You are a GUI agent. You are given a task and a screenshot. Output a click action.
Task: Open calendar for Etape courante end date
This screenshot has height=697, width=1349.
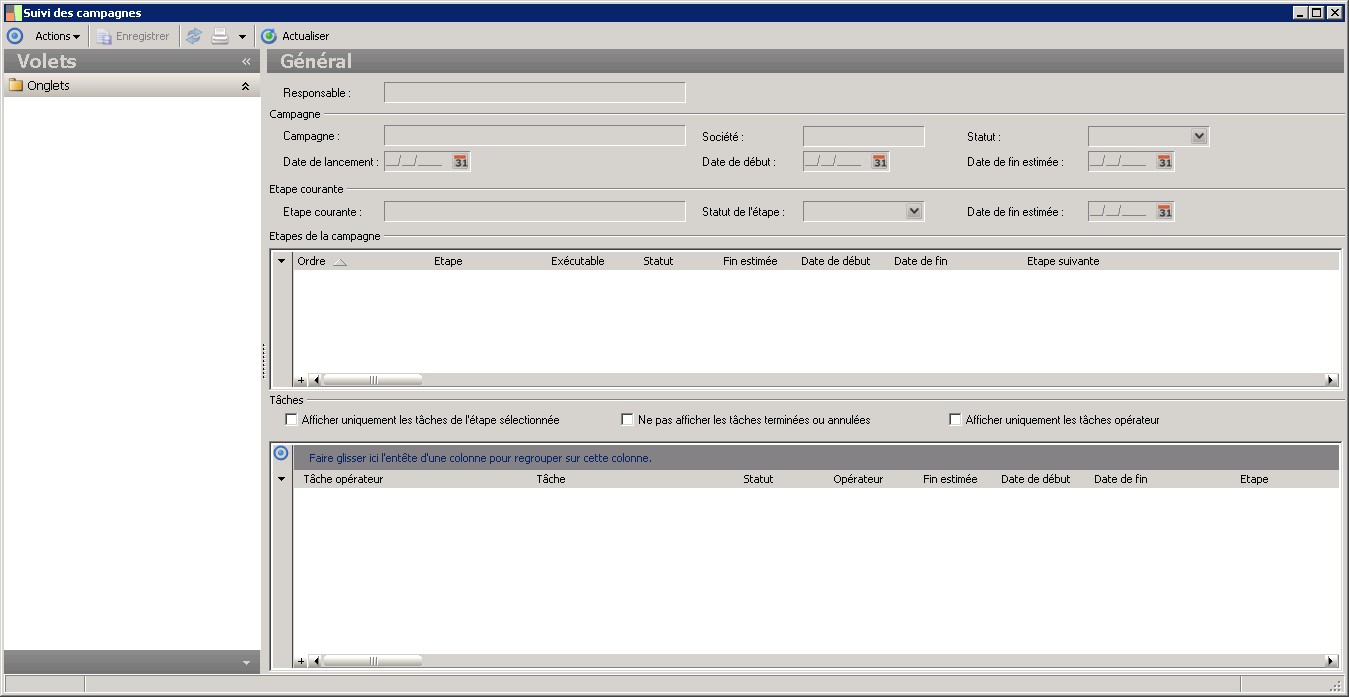pos(1164,212)
